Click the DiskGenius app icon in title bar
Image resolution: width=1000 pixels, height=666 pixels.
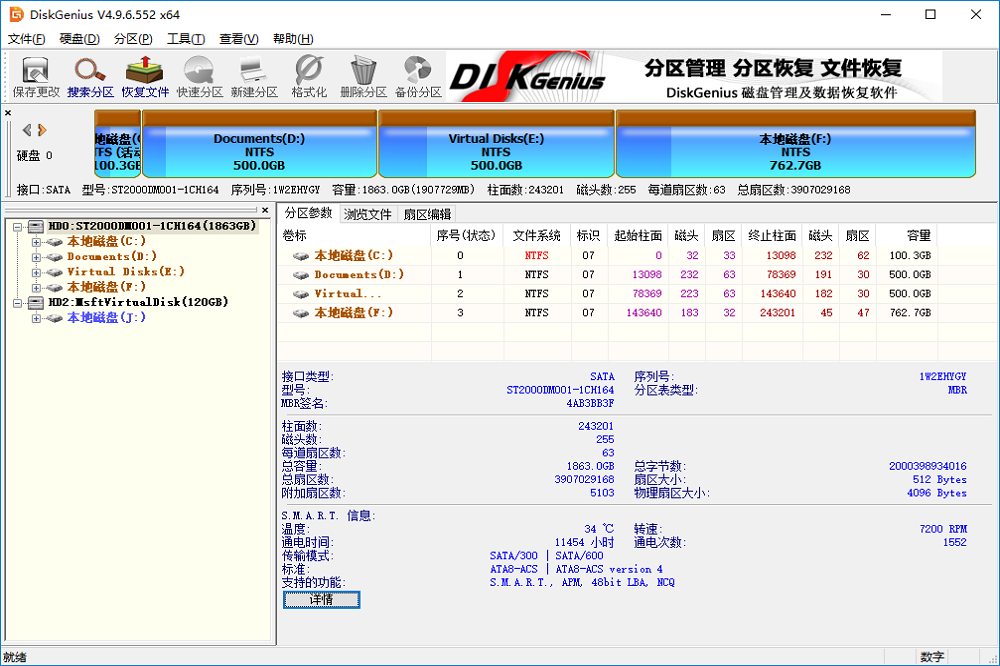coord(16,14)
